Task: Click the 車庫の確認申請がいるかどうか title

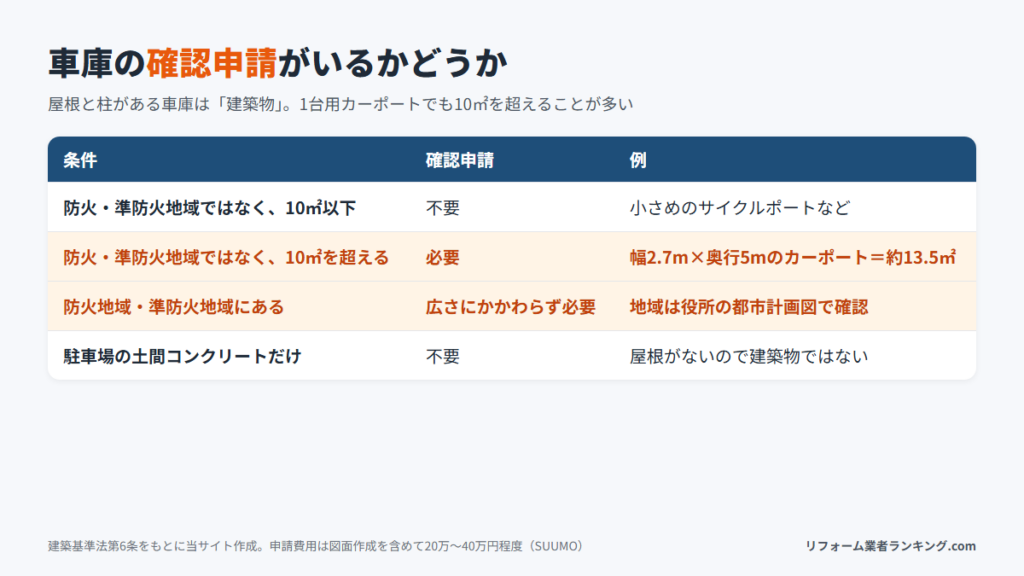Action: [278, 63]
